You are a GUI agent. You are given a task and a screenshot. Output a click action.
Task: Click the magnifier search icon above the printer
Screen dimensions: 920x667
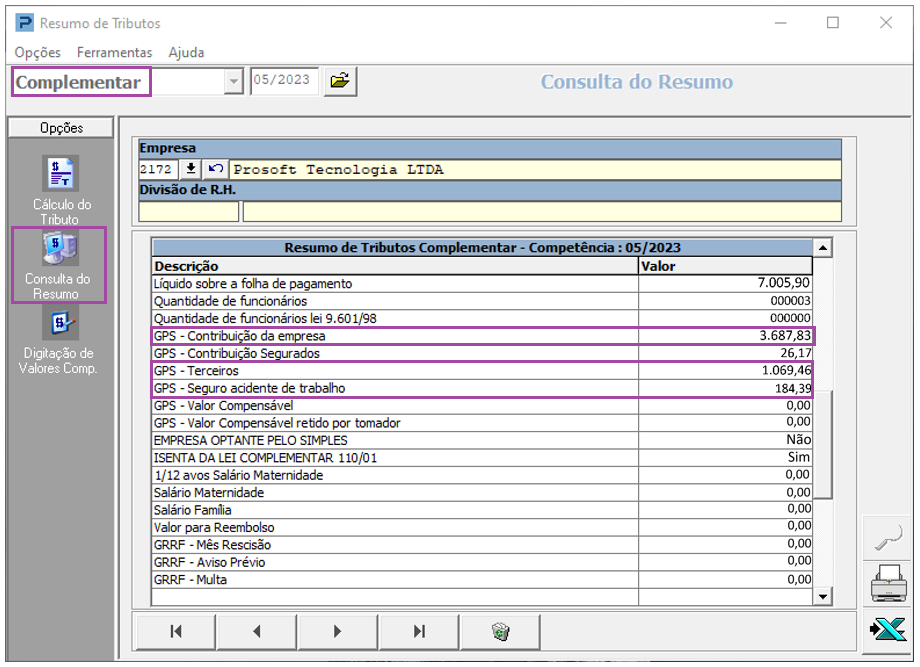tap(888, 537)
